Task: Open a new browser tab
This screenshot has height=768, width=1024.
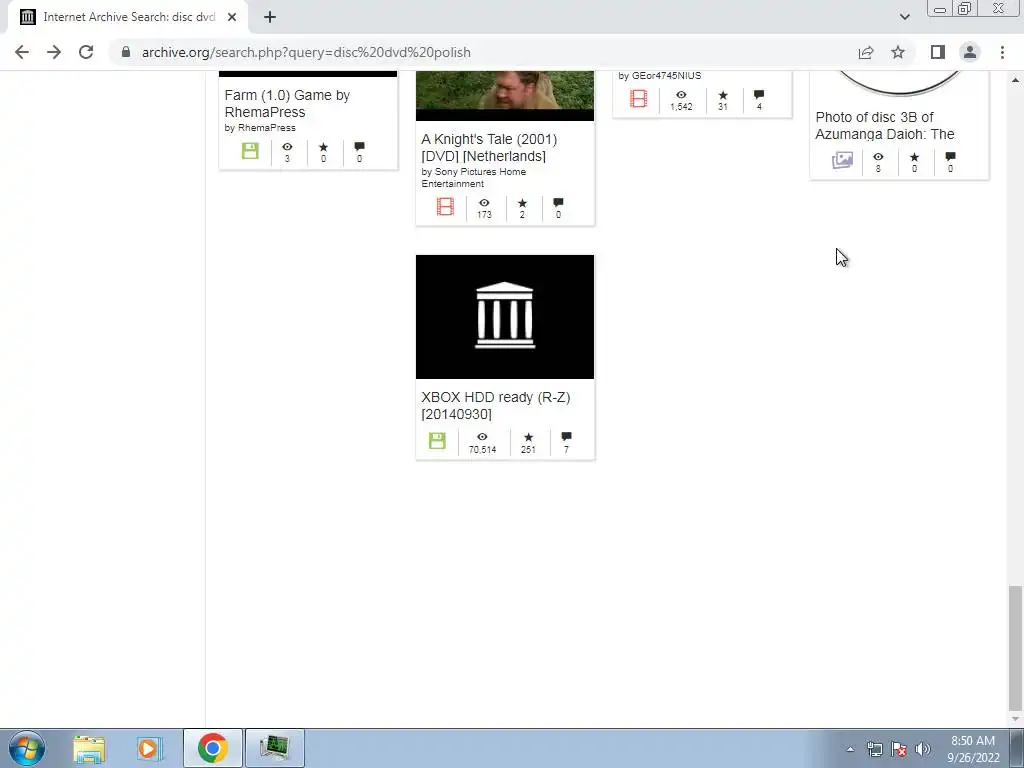Action: point(270,17)
